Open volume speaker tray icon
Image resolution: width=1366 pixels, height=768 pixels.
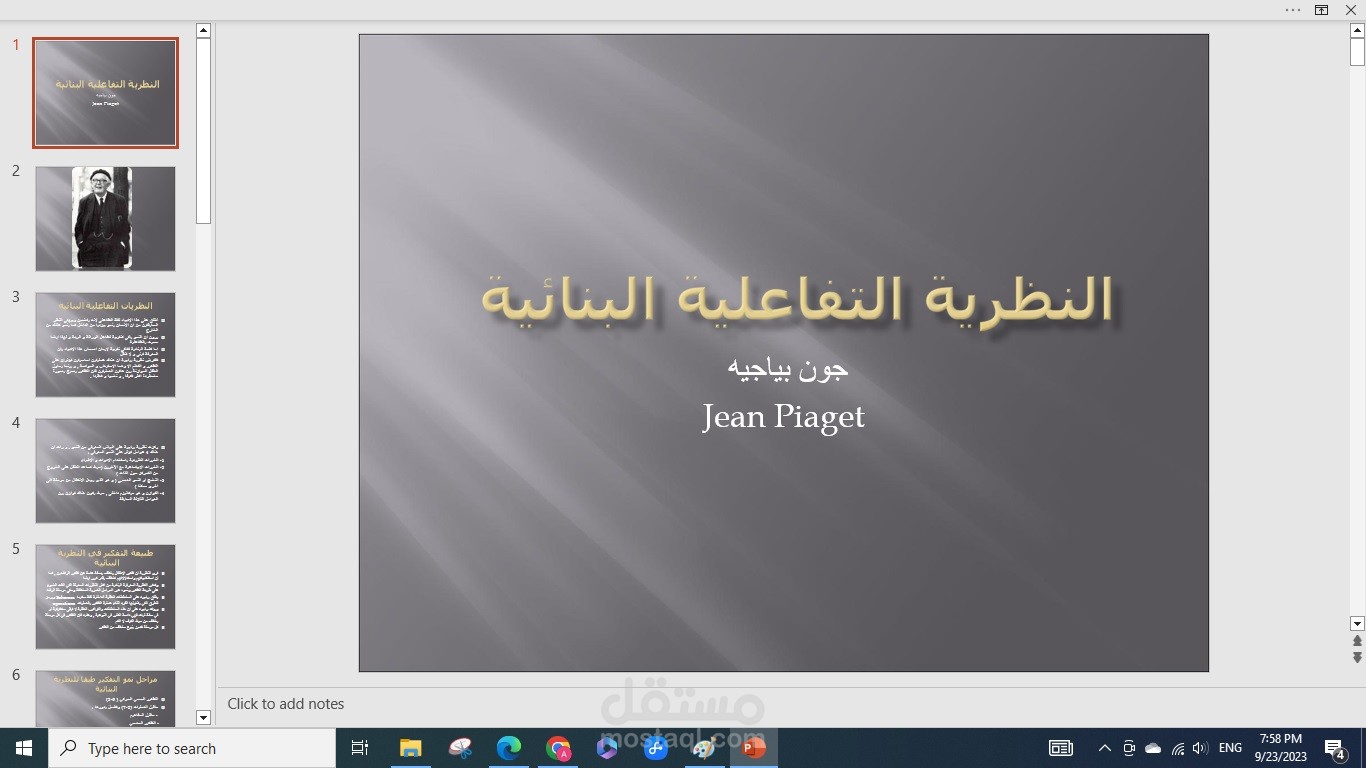click(1200, 748)
